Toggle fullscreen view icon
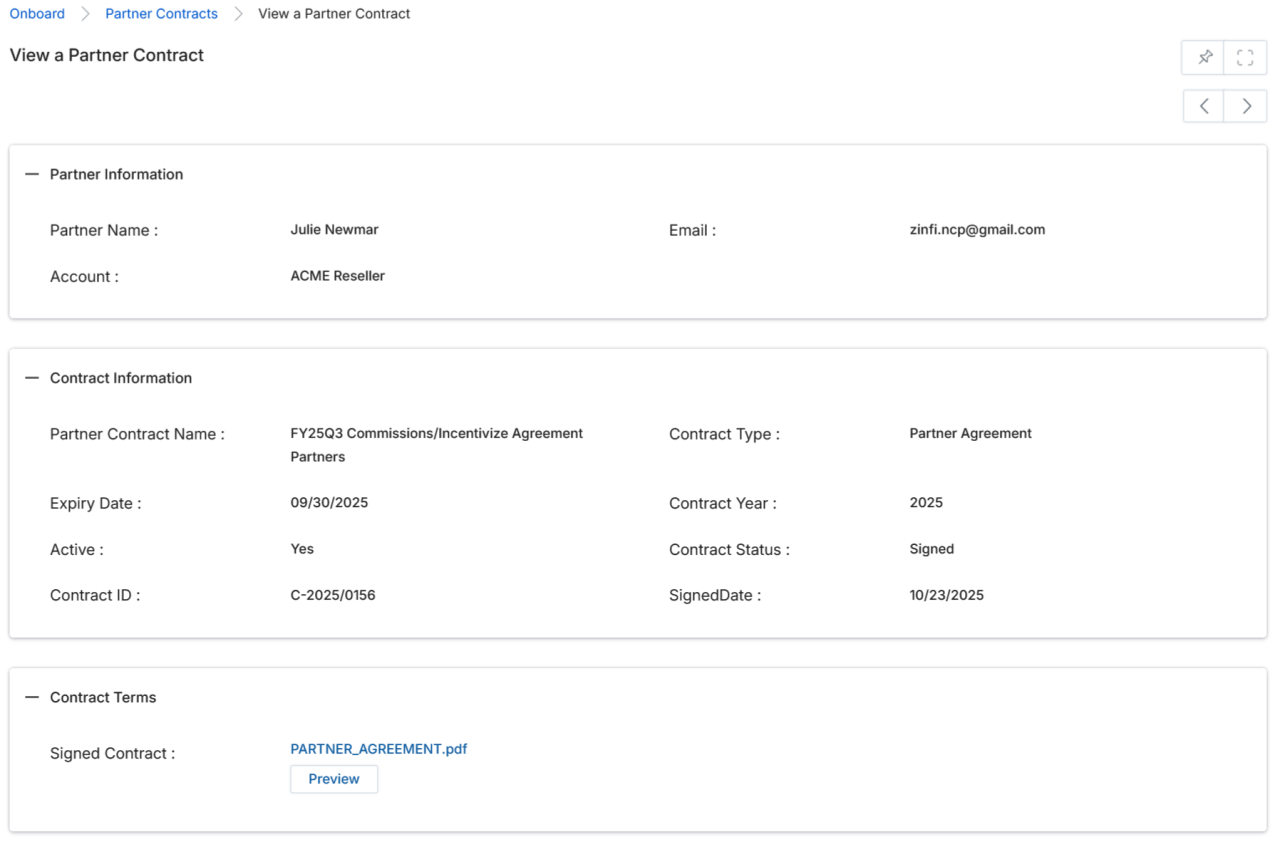 [1245, 58]
